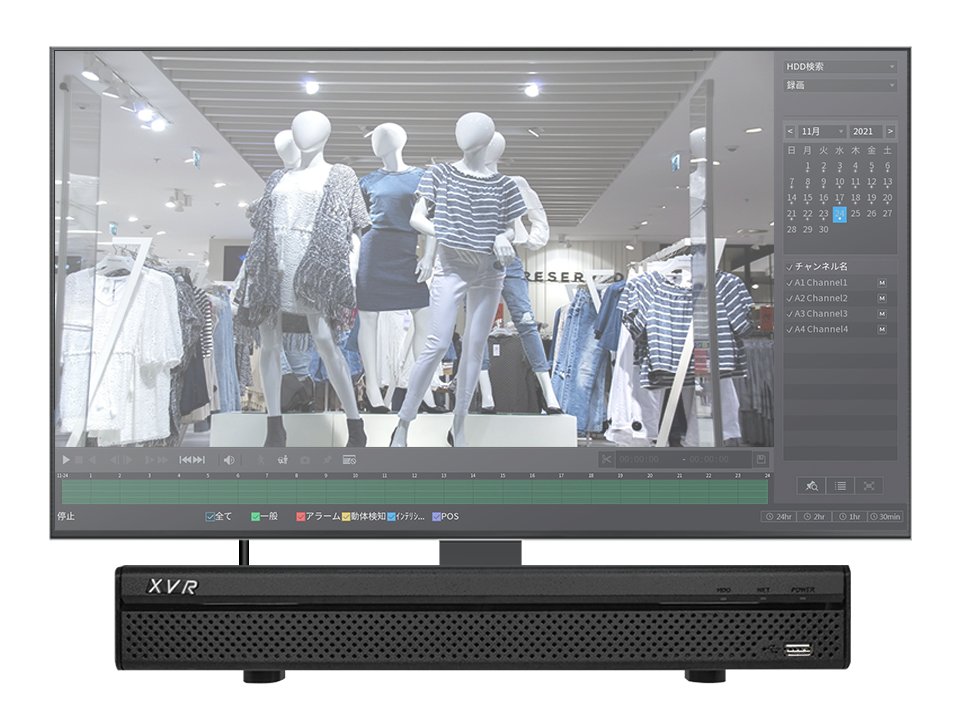
Task: Select November 24 in calendar
Action: [x=839, y=214]
